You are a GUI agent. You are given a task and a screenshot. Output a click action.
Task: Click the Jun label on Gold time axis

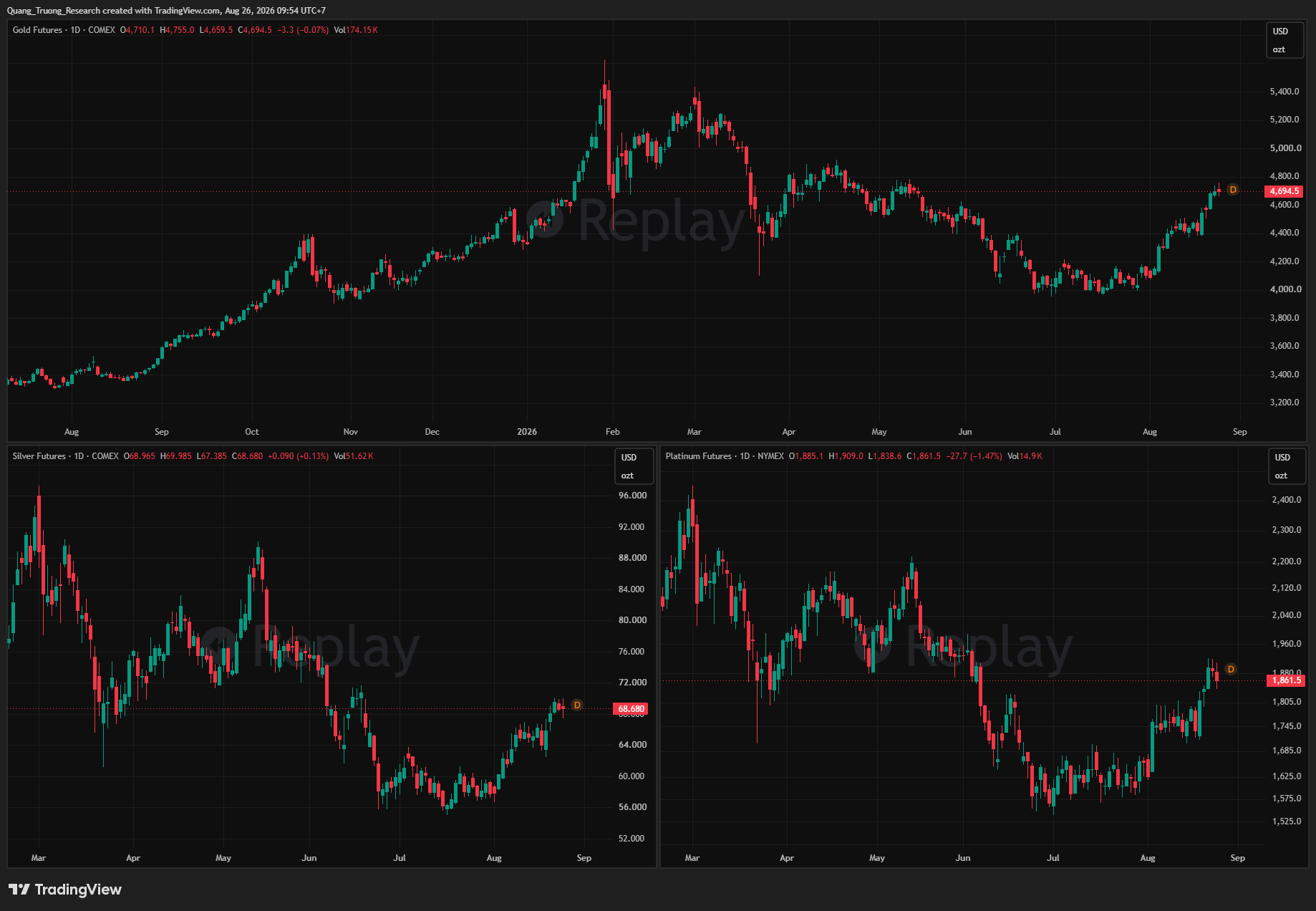(x=965, y=432)
